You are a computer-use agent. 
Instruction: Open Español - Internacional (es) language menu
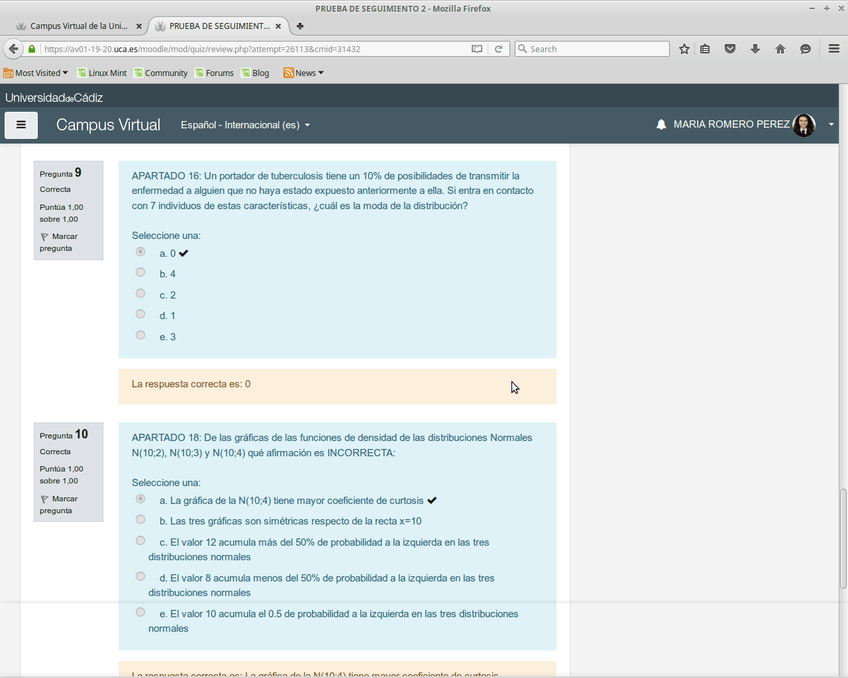tap(245, 125)
